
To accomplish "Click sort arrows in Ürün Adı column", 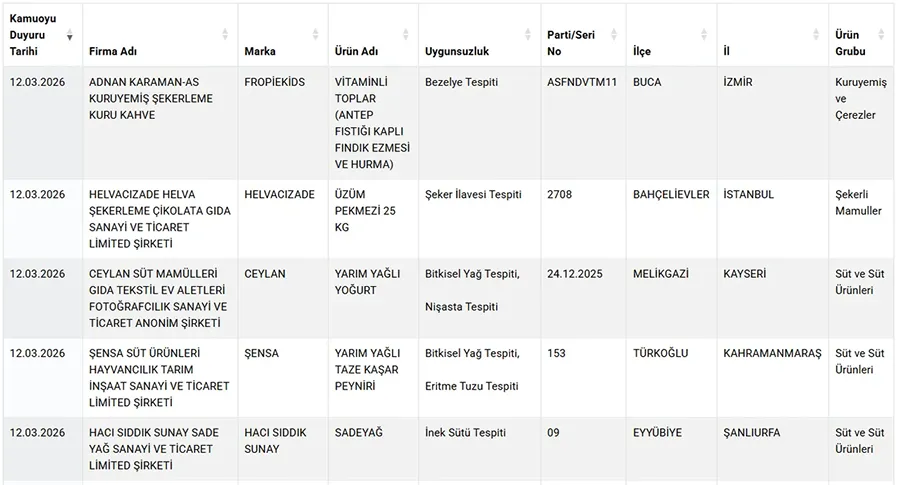I will 408,35.
